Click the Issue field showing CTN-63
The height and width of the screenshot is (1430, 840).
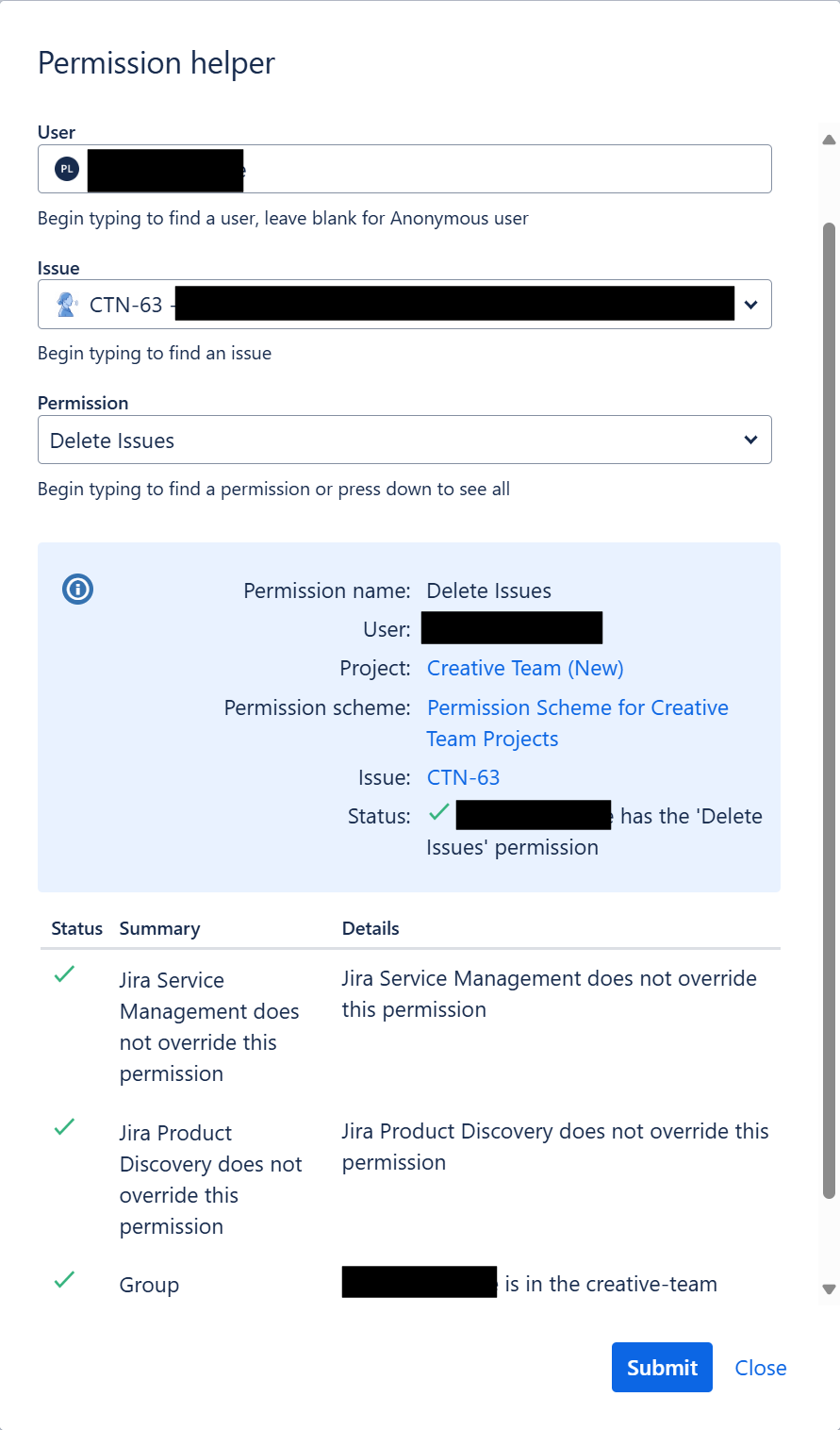click(404, 305)
